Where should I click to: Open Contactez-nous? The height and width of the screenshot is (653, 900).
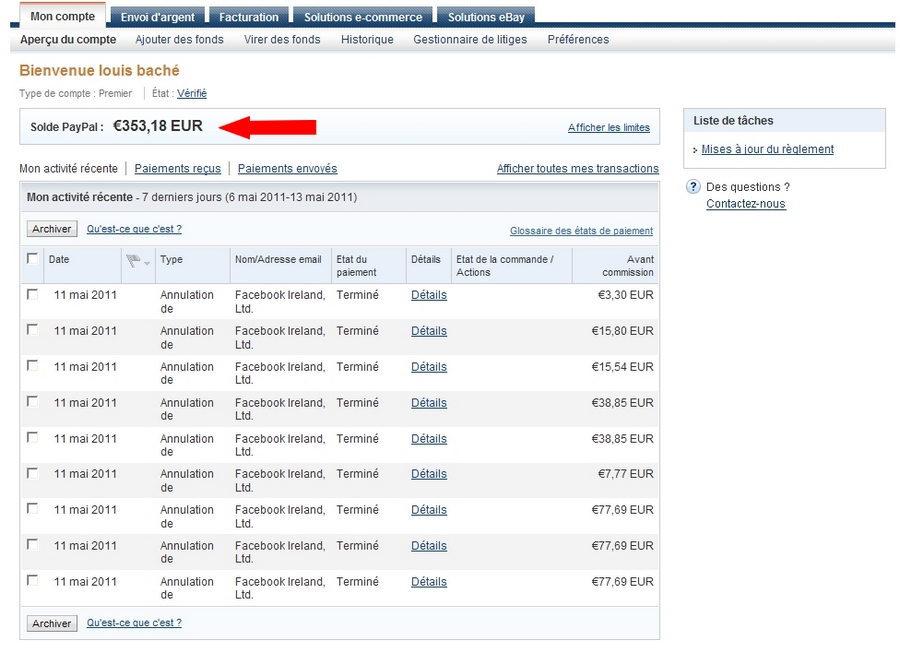744,204
